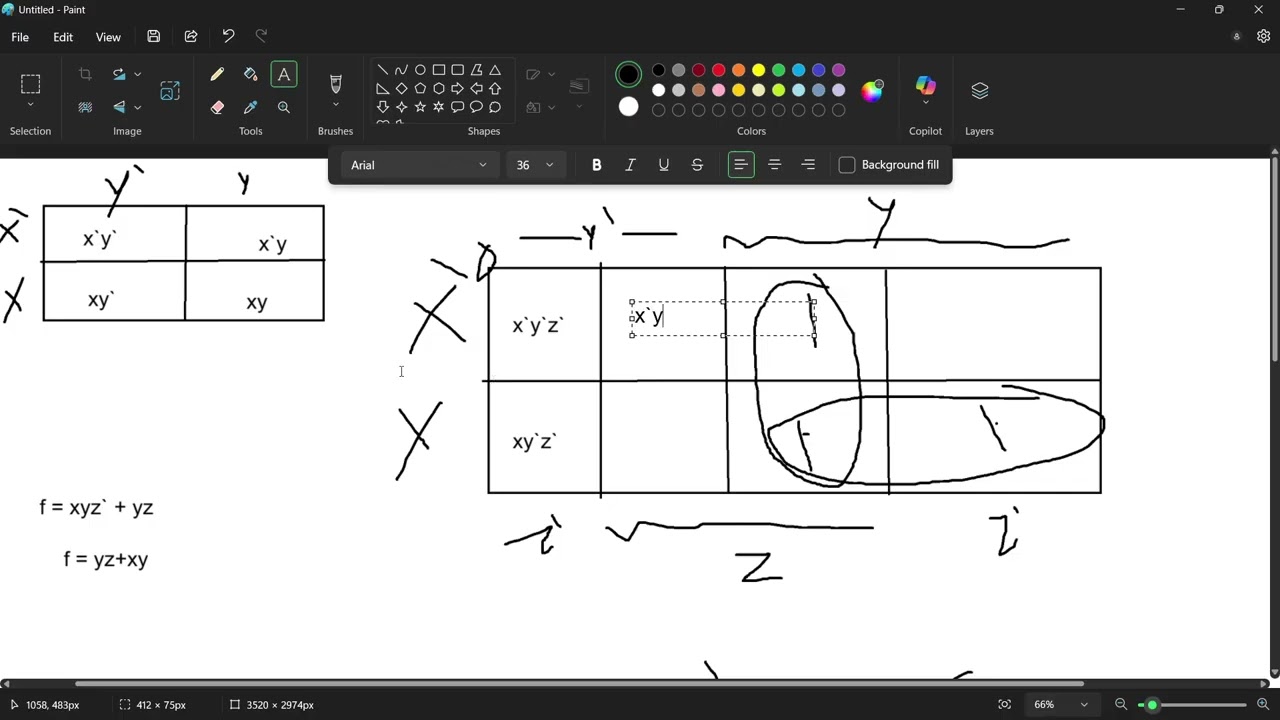Choose the Diamond shape
Screen dimensions: 1280x720
(x=401, y=88)
